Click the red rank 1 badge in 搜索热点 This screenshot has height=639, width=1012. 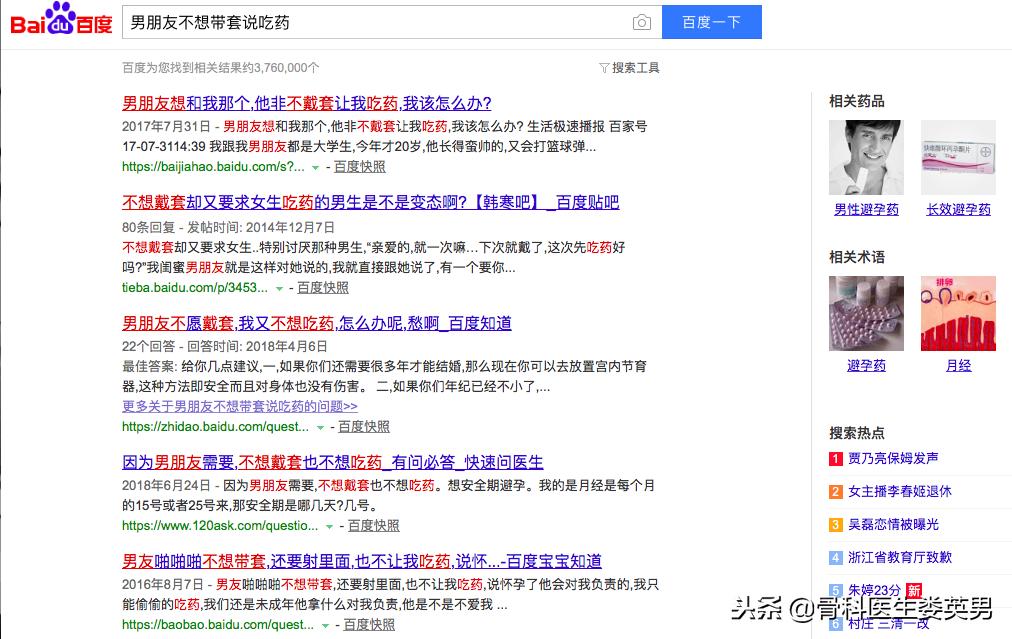pos(834,459)
